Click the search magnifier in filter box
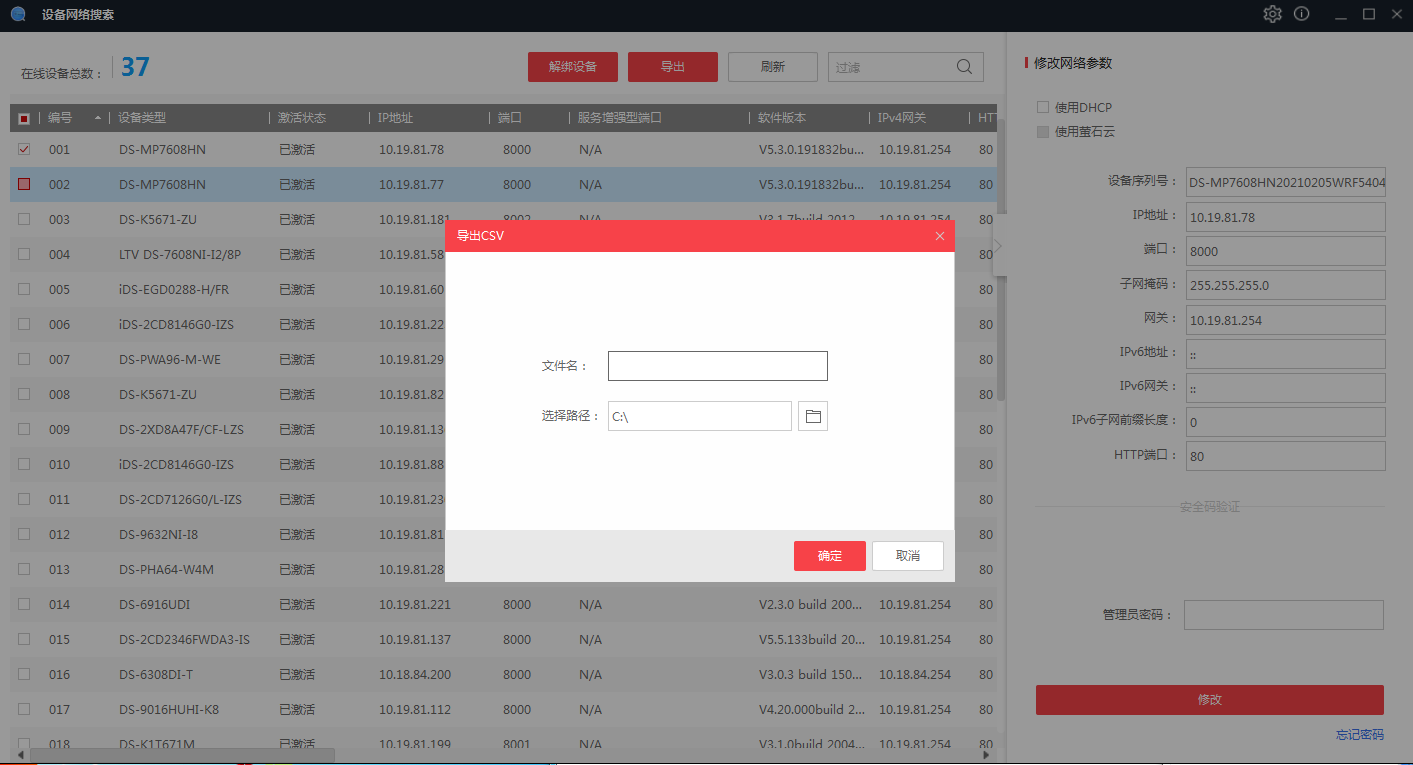 (x=964, y=67)
